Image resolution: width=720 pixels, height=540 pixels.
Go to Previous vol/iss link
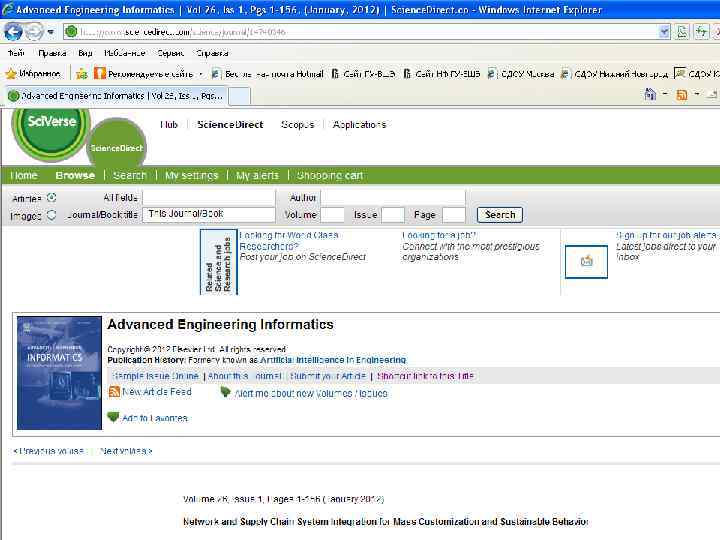[x=50, y=451]
